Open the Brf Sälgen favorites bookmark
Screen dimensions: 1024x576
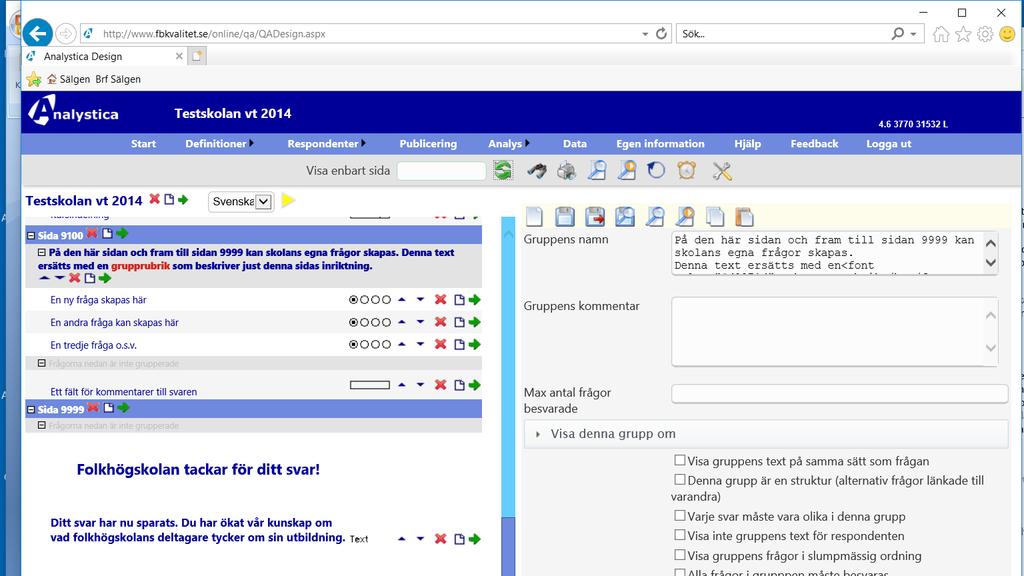[118, 79]
